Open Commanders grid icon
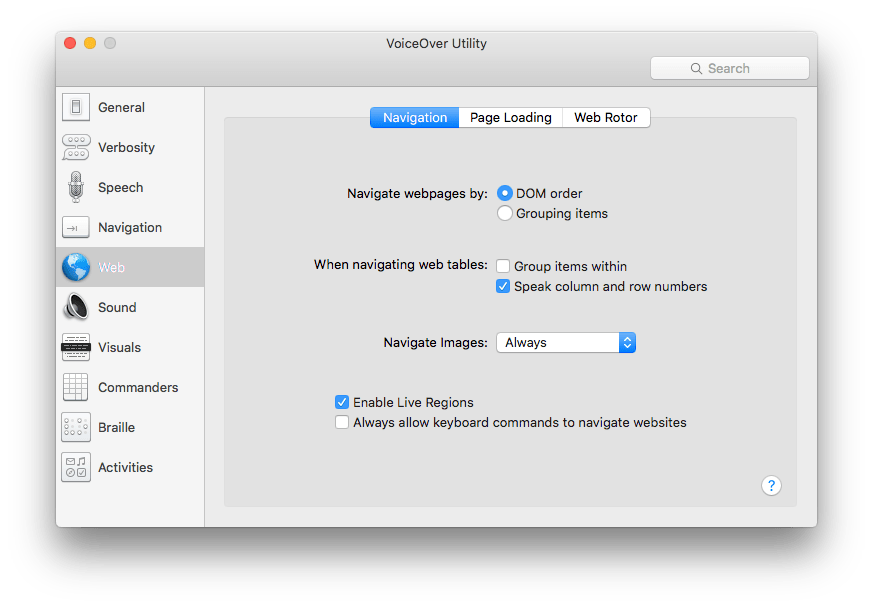873x607 pixels. click(x=76, y=387)
